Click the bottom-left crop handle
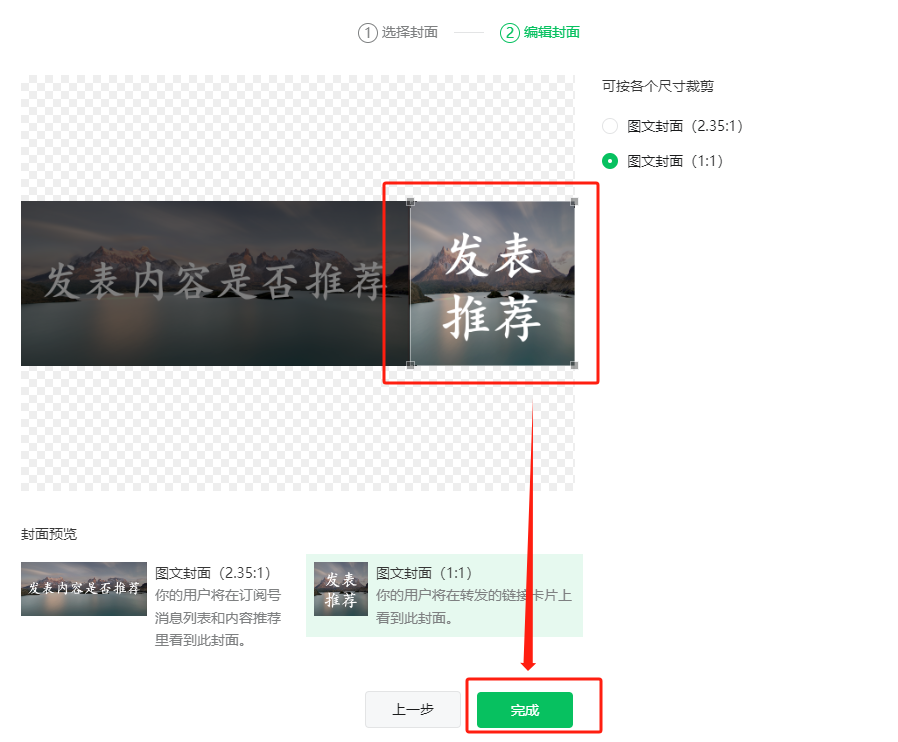Screen dimensions: 898x742 (411, 366)
